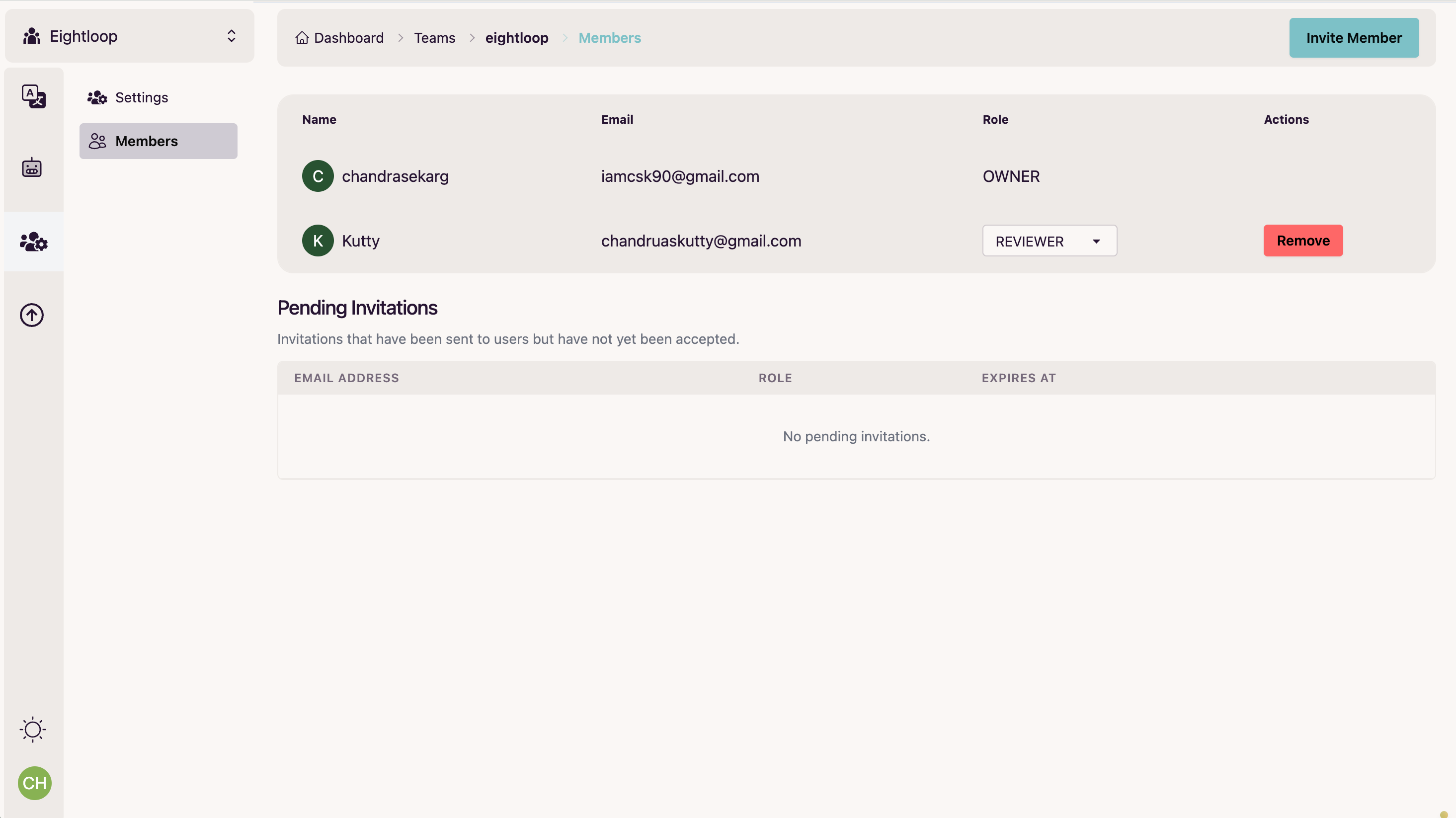Open the REVIEWER role dropdown for Kutty
The height and width of the screenshot is (818, 1456).
1049,240
